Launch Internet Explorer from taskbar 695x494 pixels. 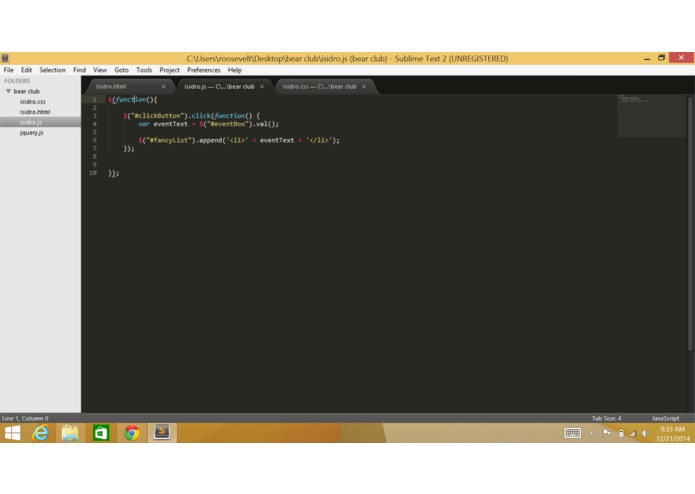click(40, 433)
